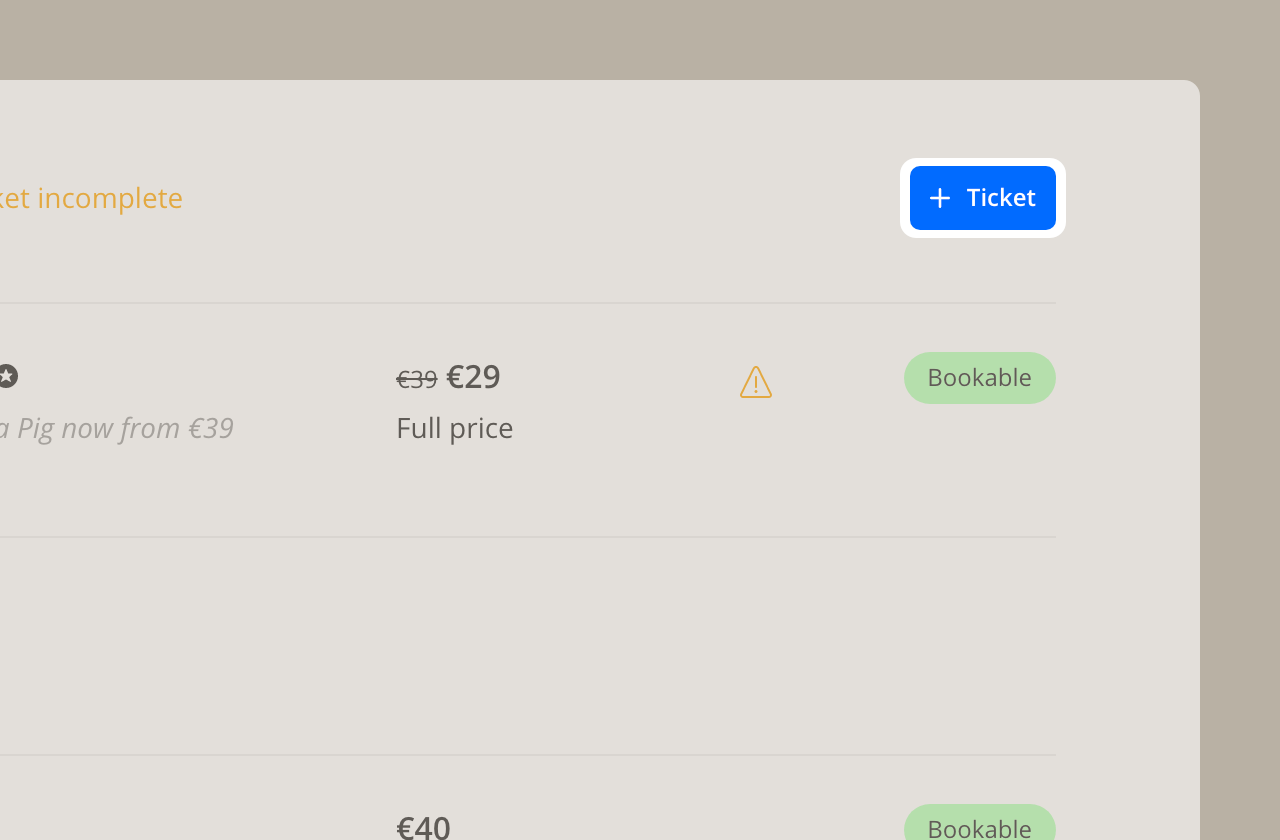Screen dimensions: 1280x840
Task: Click the exclamation mark inside the warning triangle
Action: click(756, 385)
